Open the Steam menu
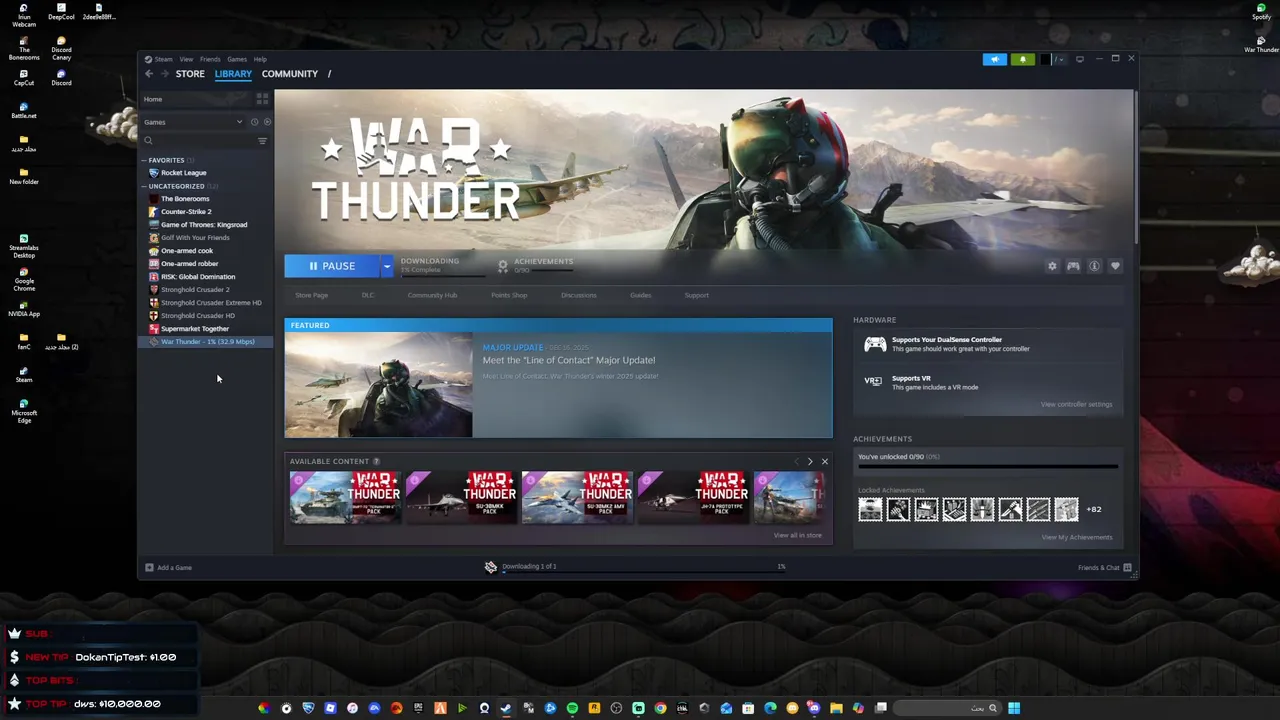The image size is (1280, 720). (x=163, y=59)
